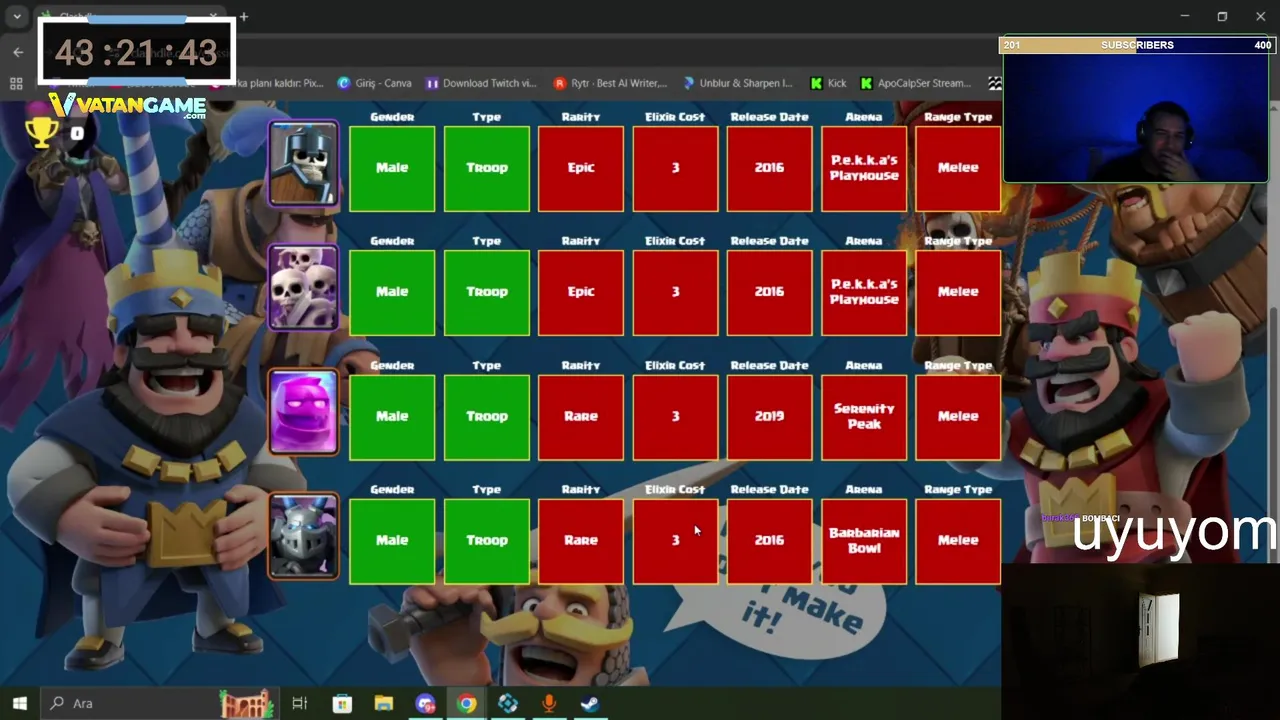The image size is (1280, 720).
Task: Click the taskbar search box labeled Ara
Action: click(160, 703)
